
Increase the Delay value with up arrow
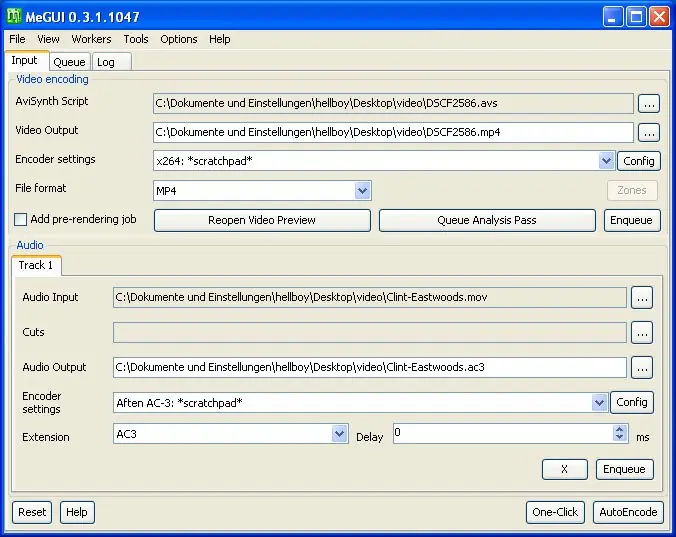pos(620,429)
